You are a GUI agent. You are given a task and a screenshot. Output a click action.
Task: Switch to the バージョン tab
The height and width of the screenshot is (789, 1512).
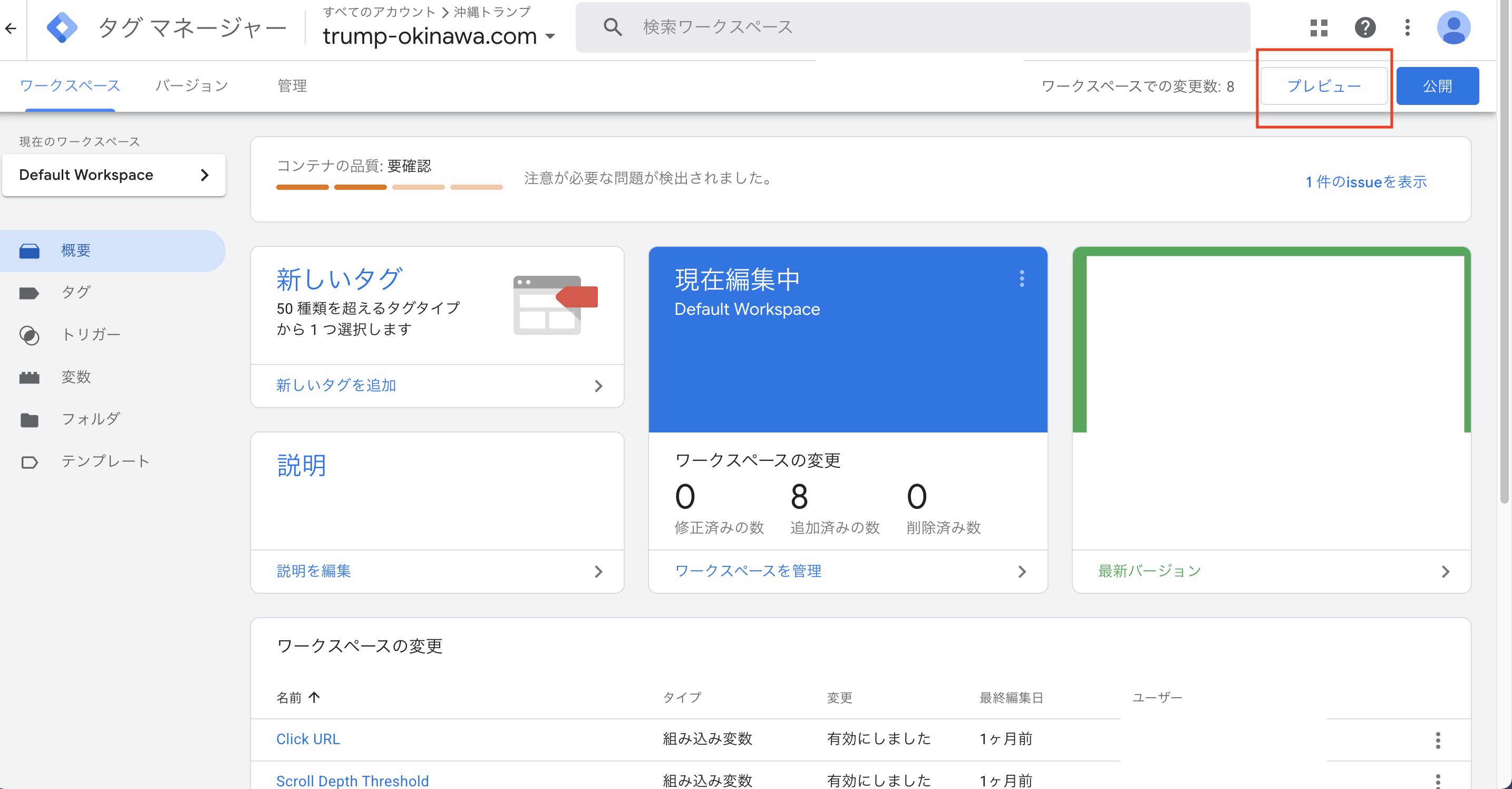(192, 86)
